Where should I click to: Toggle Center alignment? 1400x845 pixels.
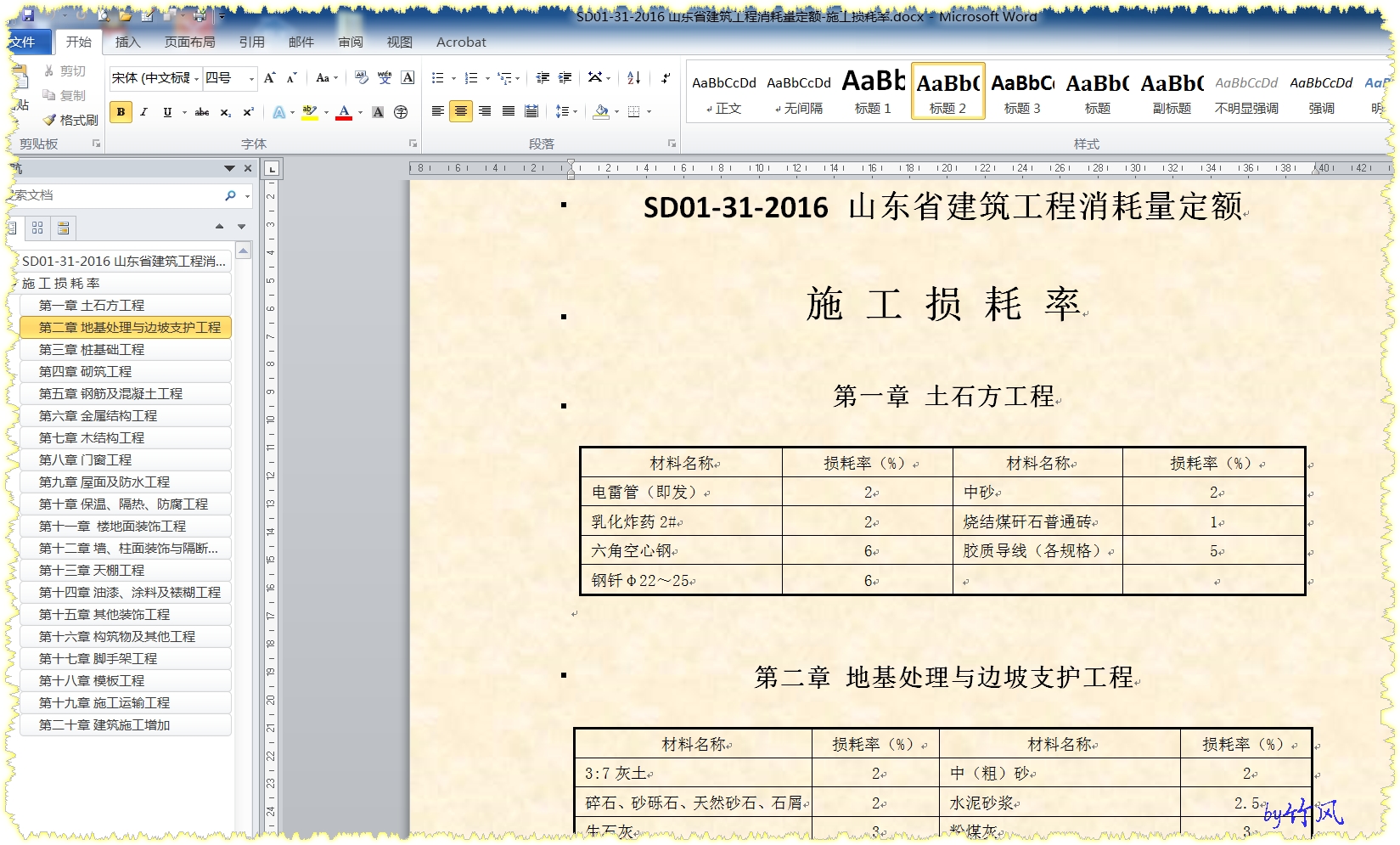[x=461, y=111]
